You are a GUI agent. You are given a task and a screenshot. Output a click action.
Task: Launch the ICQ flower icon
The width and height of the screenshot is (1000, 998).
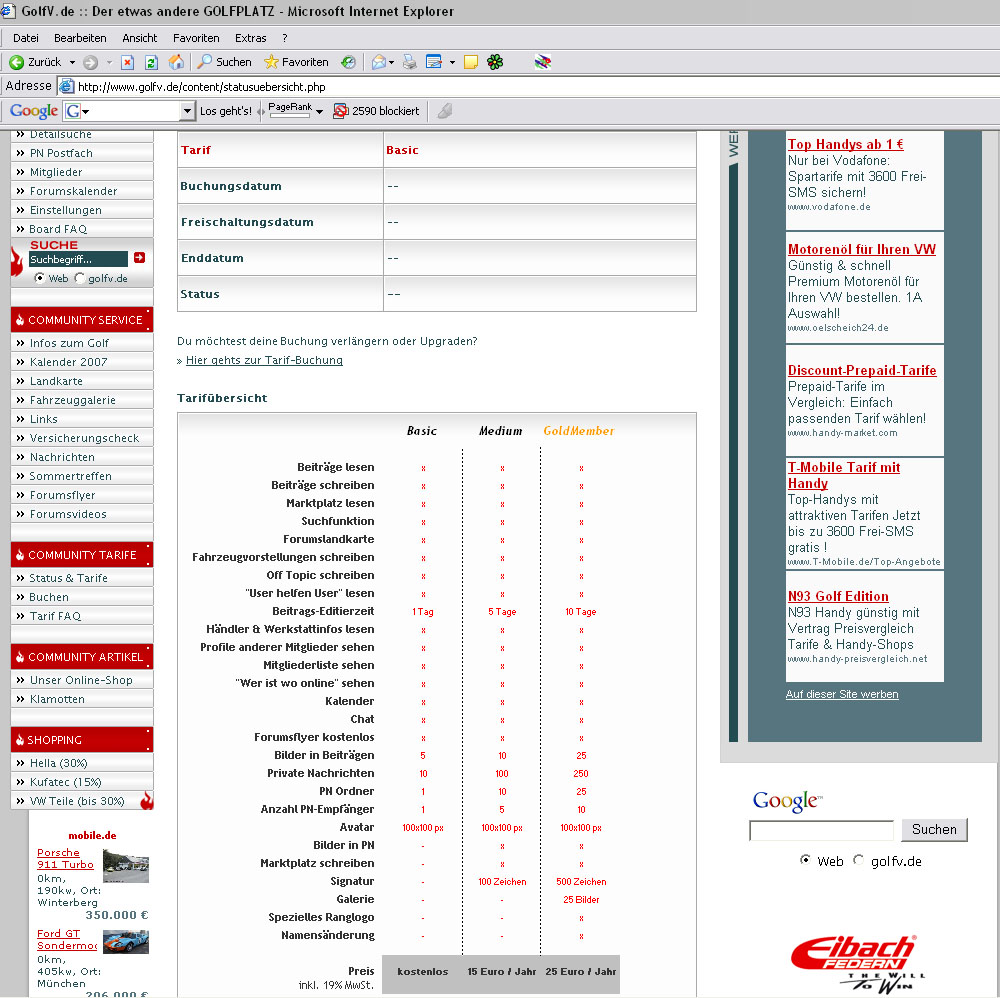495,62
